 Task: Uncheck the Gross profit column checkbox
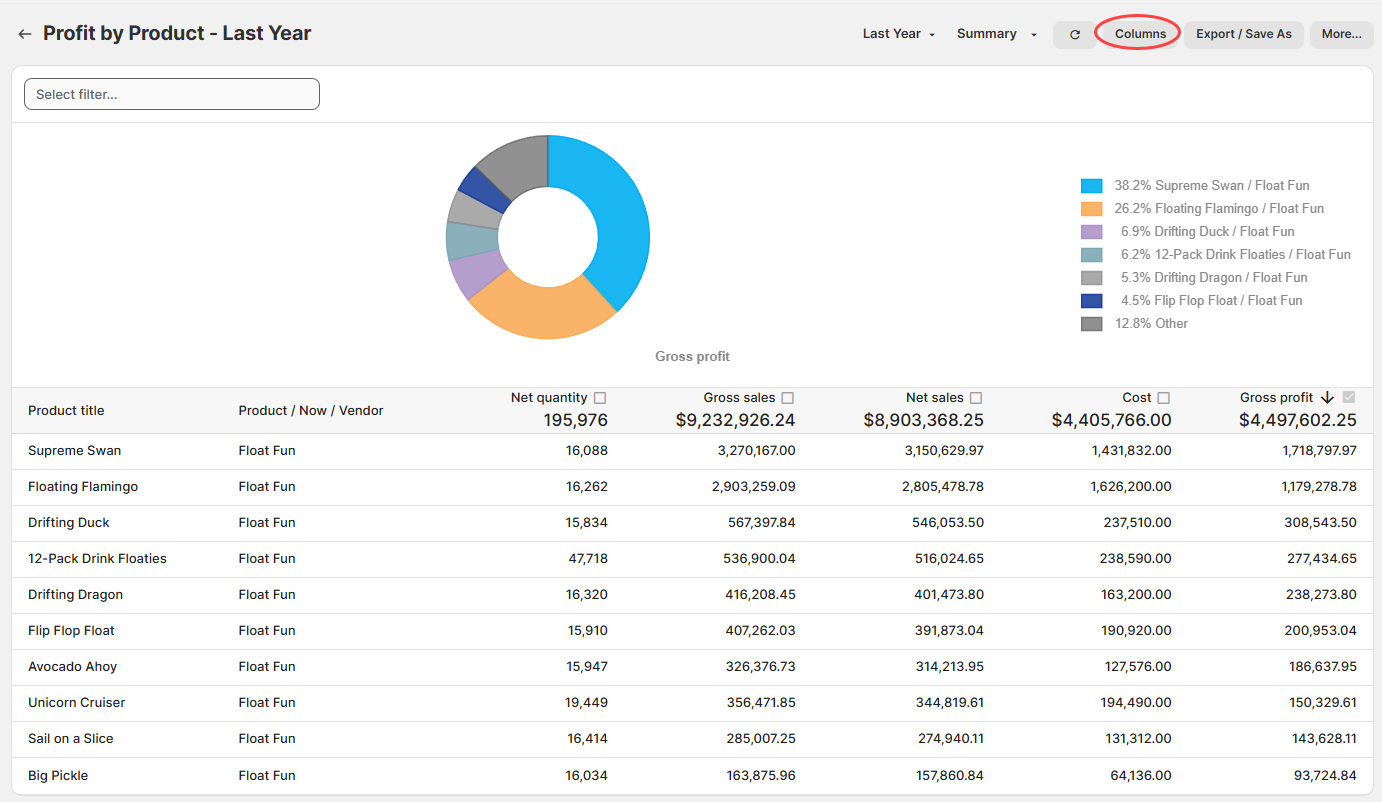(x=1349, y=398)
